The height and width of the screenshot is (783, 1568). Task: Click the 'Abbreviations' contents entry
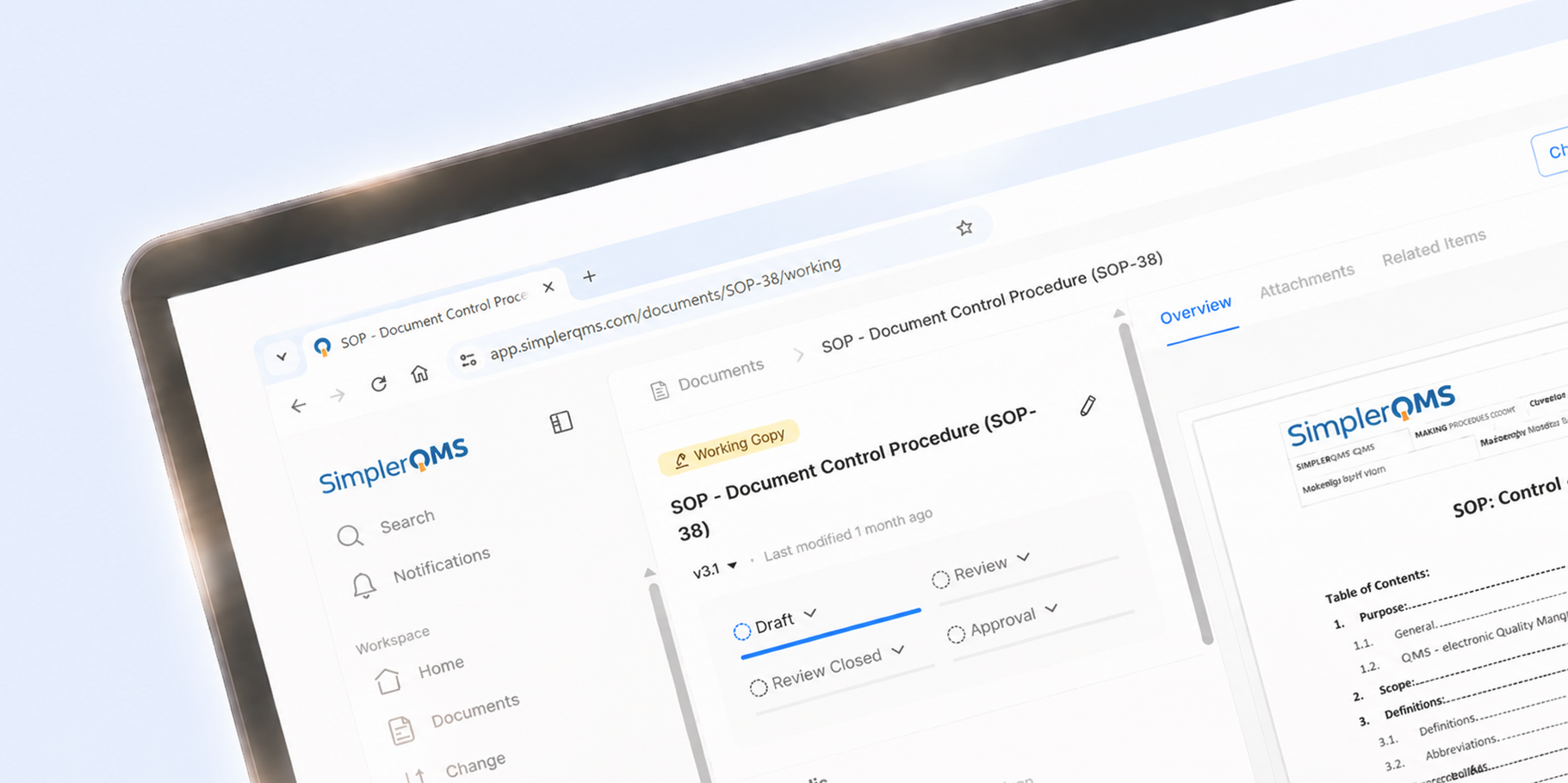[1461, 748]
